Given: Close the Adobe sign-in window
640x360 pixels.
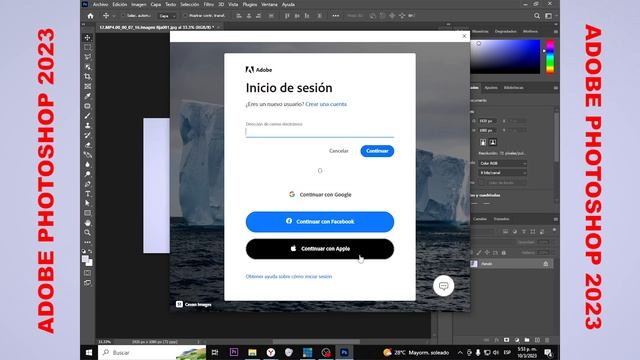Looking at the screenshot, I should pyautogui.click(x=464, y=36).
